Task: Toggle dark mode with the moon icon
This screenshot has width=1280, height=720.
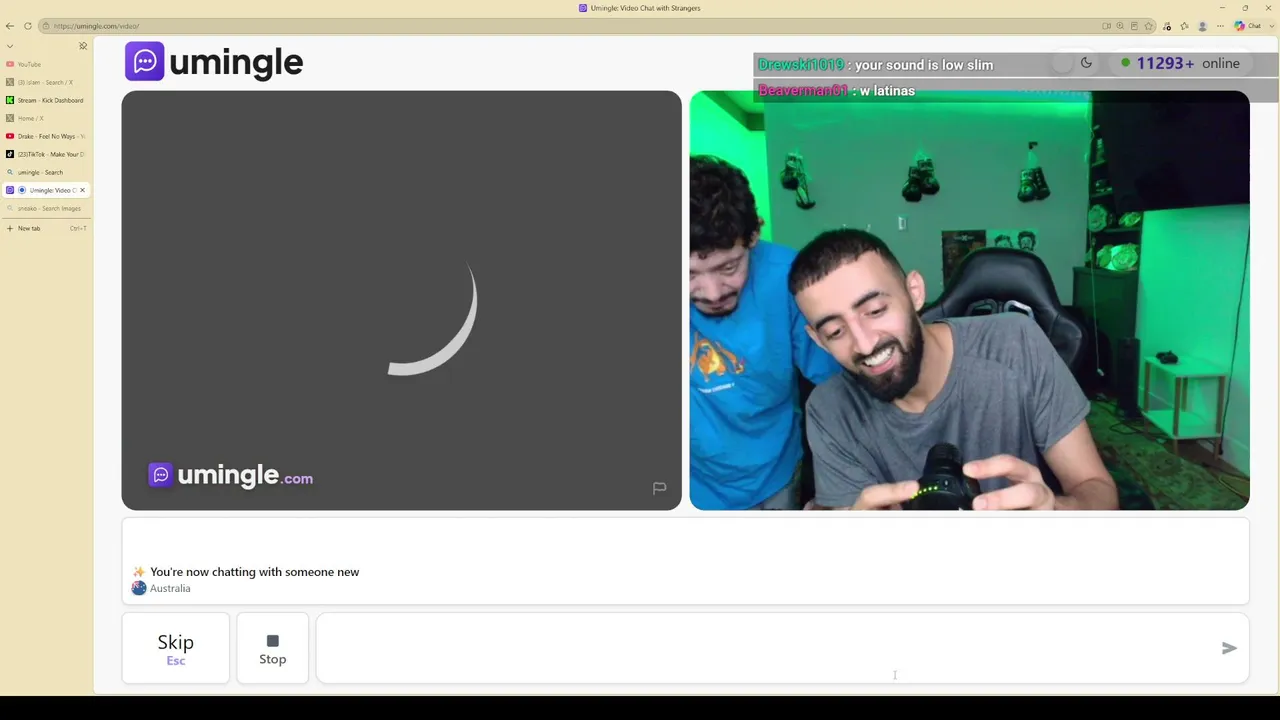Action: 1086,63
